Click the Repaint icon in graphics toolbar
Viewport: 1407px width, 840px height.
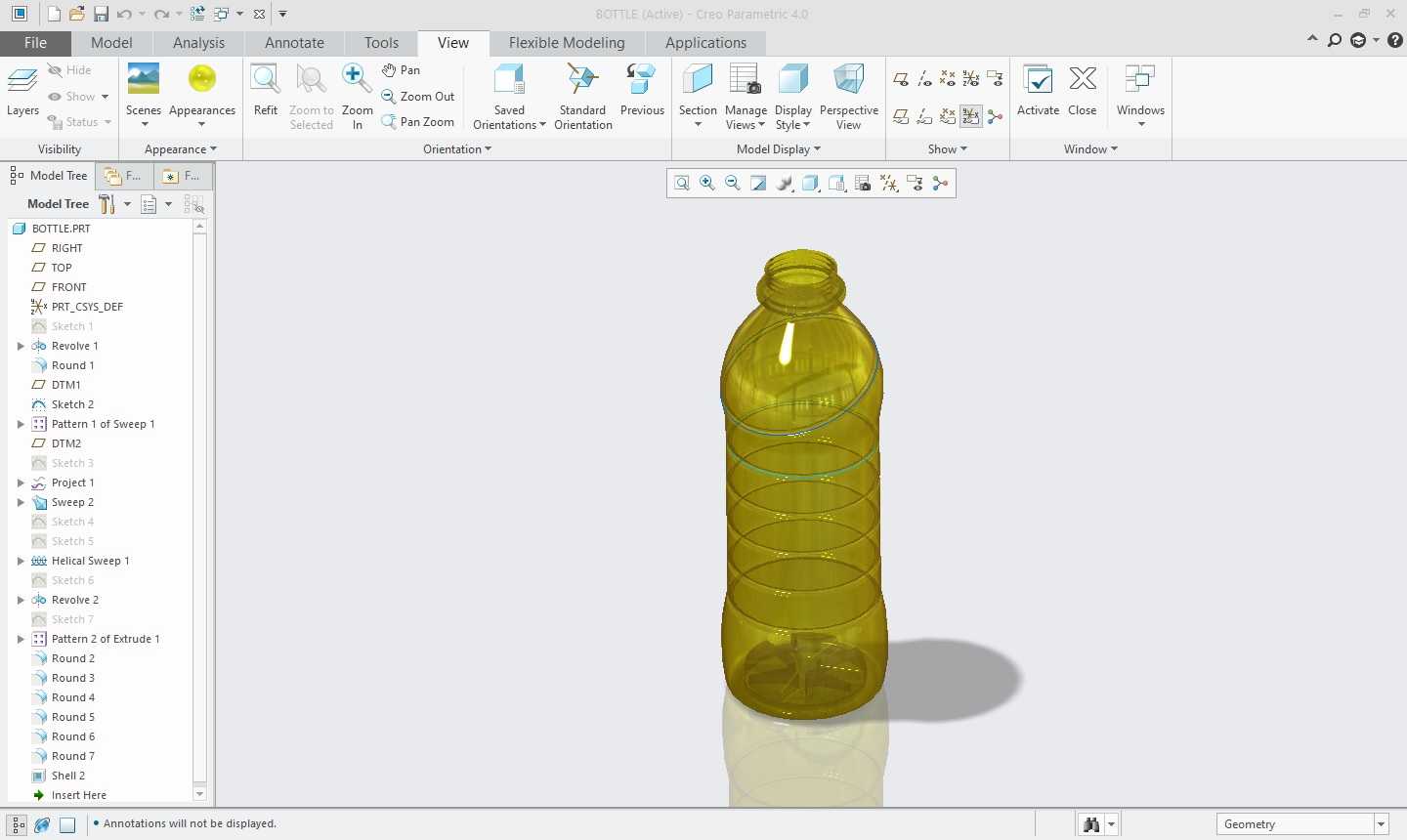[x=758, y=184]
